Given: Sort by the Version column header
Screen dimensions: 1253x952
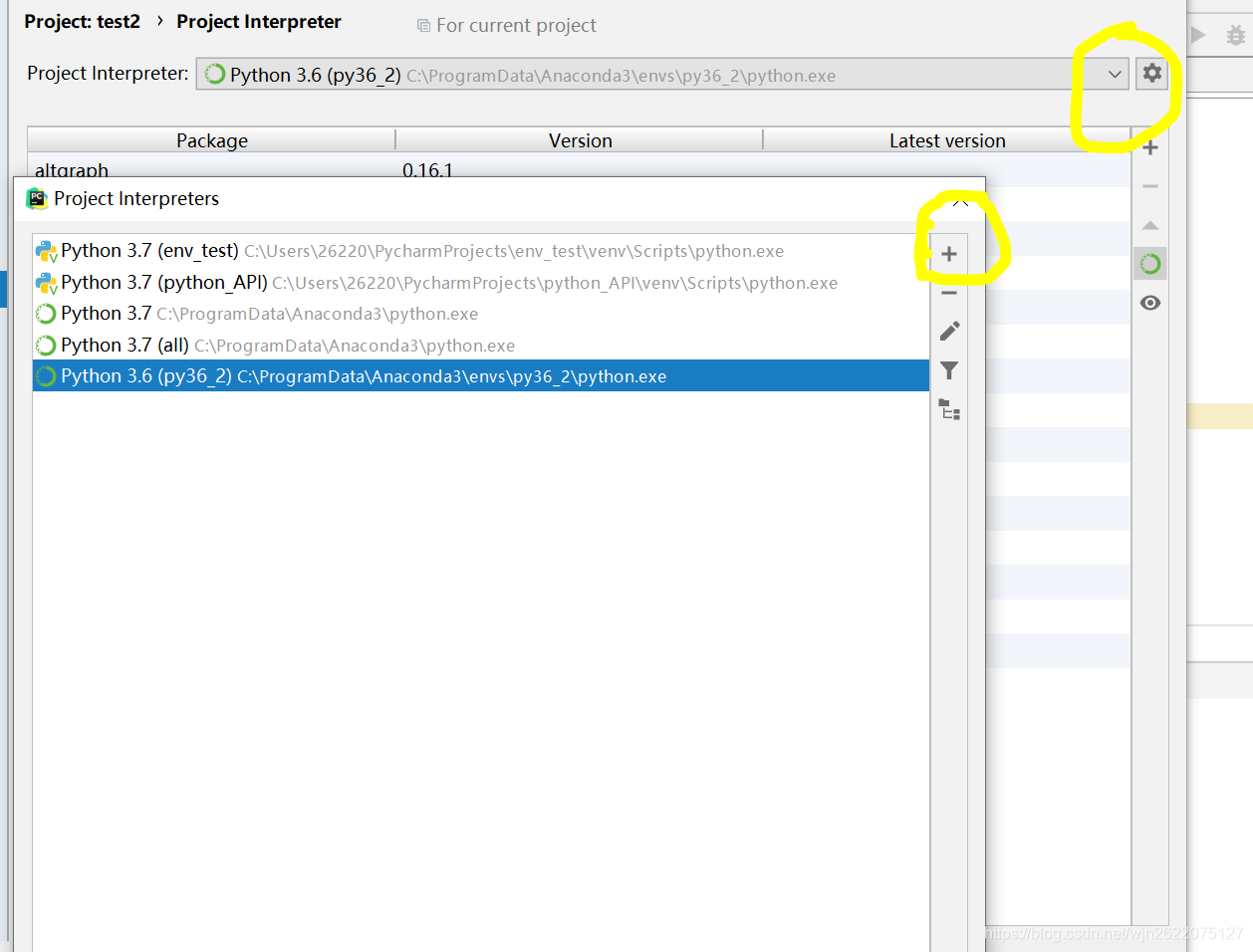Looking at the screenshot, I should [580, 140].
